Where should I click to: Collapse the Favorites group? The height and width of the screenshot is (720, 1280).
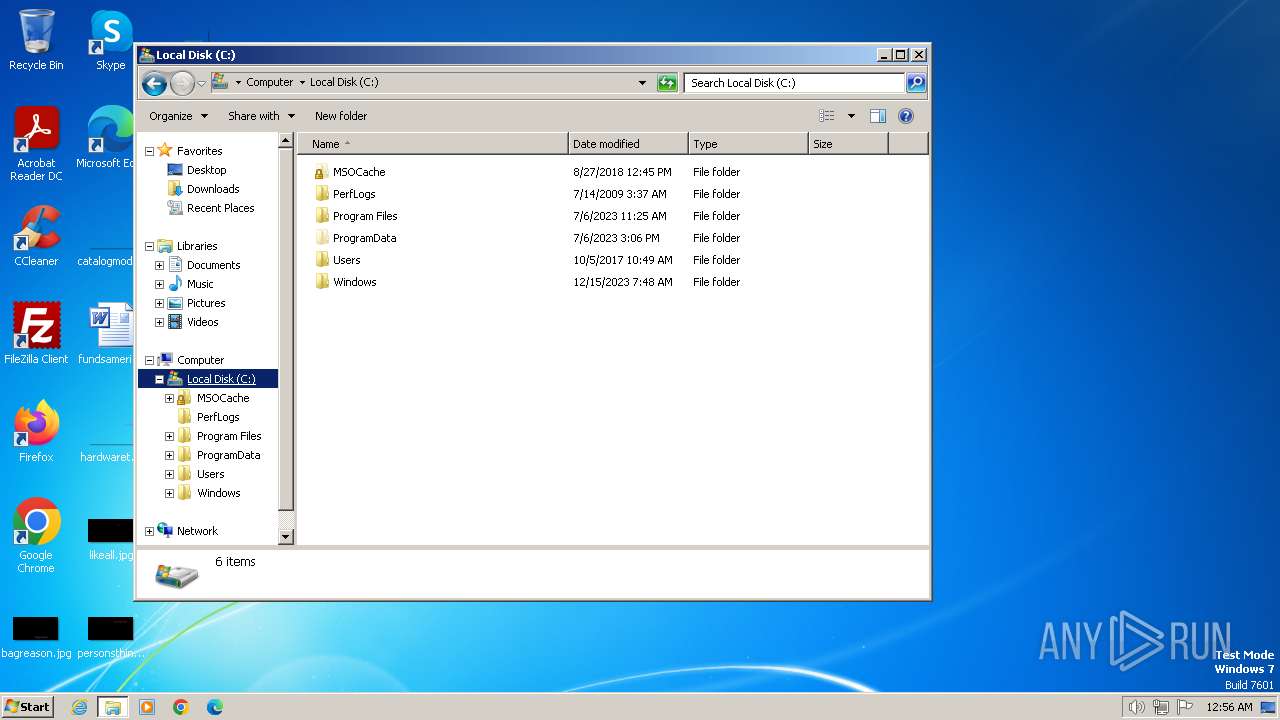tap(149, 151)
